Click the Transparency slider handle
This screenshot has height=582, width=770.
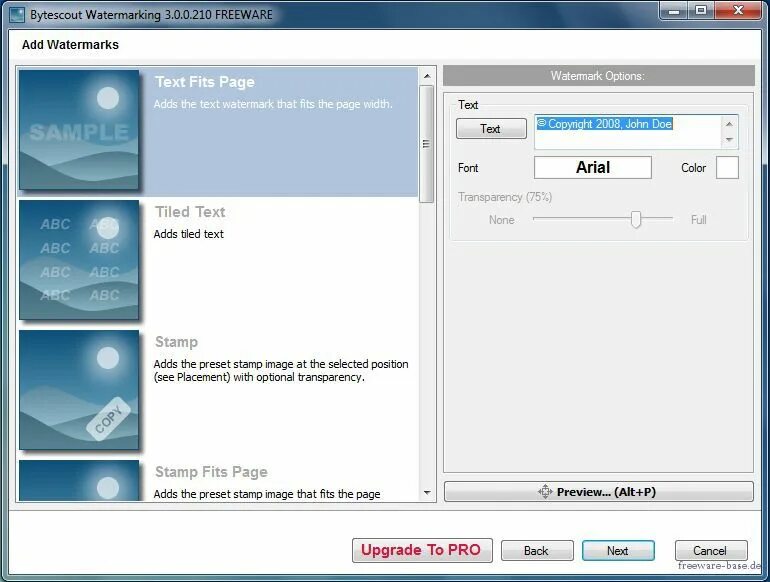point(636,219)
